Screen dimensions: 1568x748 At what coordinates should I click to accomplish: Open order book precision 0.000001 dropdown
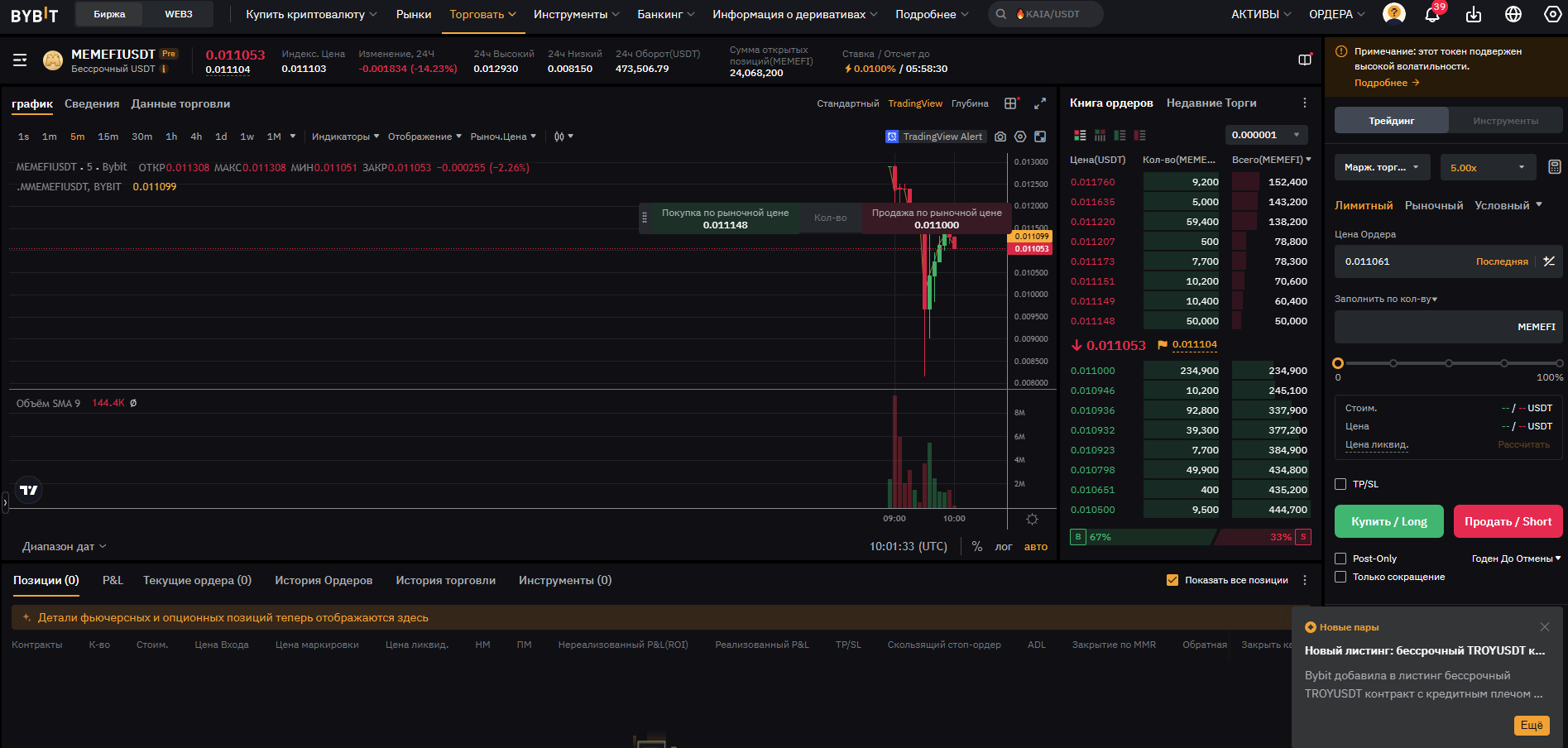coord(1267,135)
